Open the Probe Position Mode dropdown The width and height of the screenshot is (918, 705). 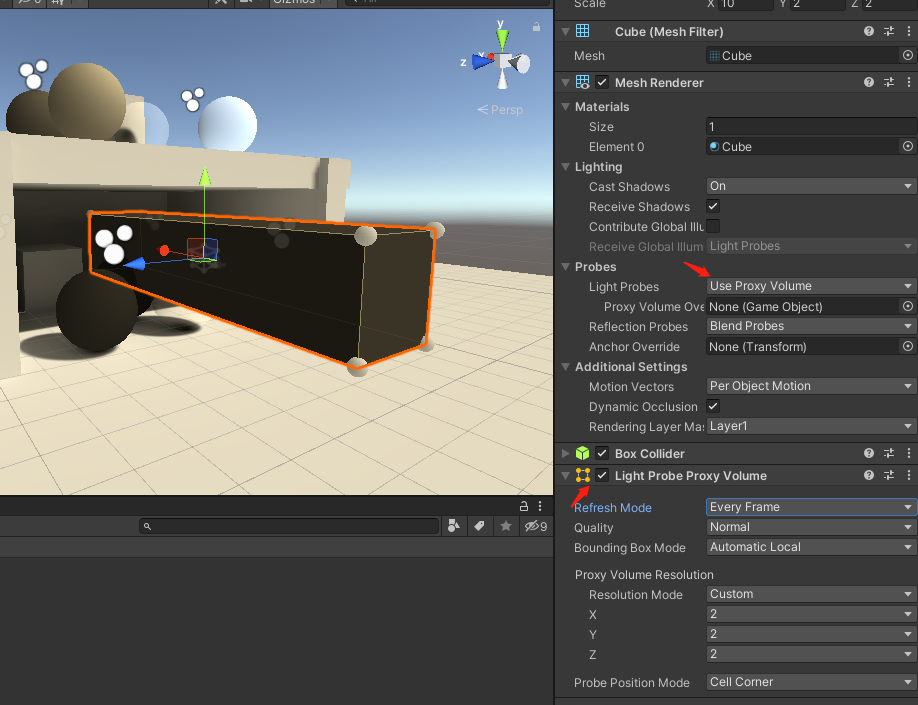point(810,682)
